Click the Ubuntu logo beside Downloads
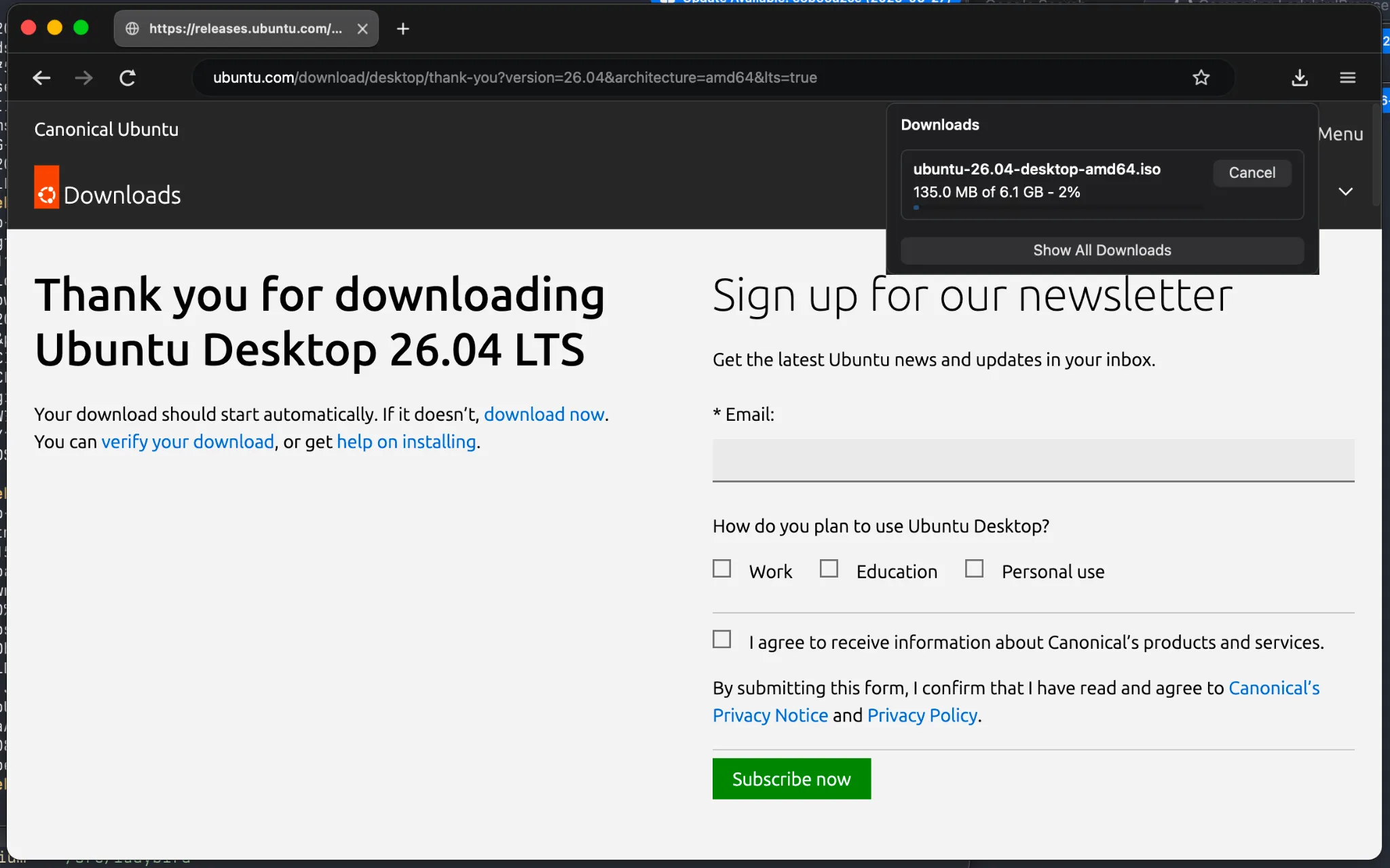 [x=47, y=187]
